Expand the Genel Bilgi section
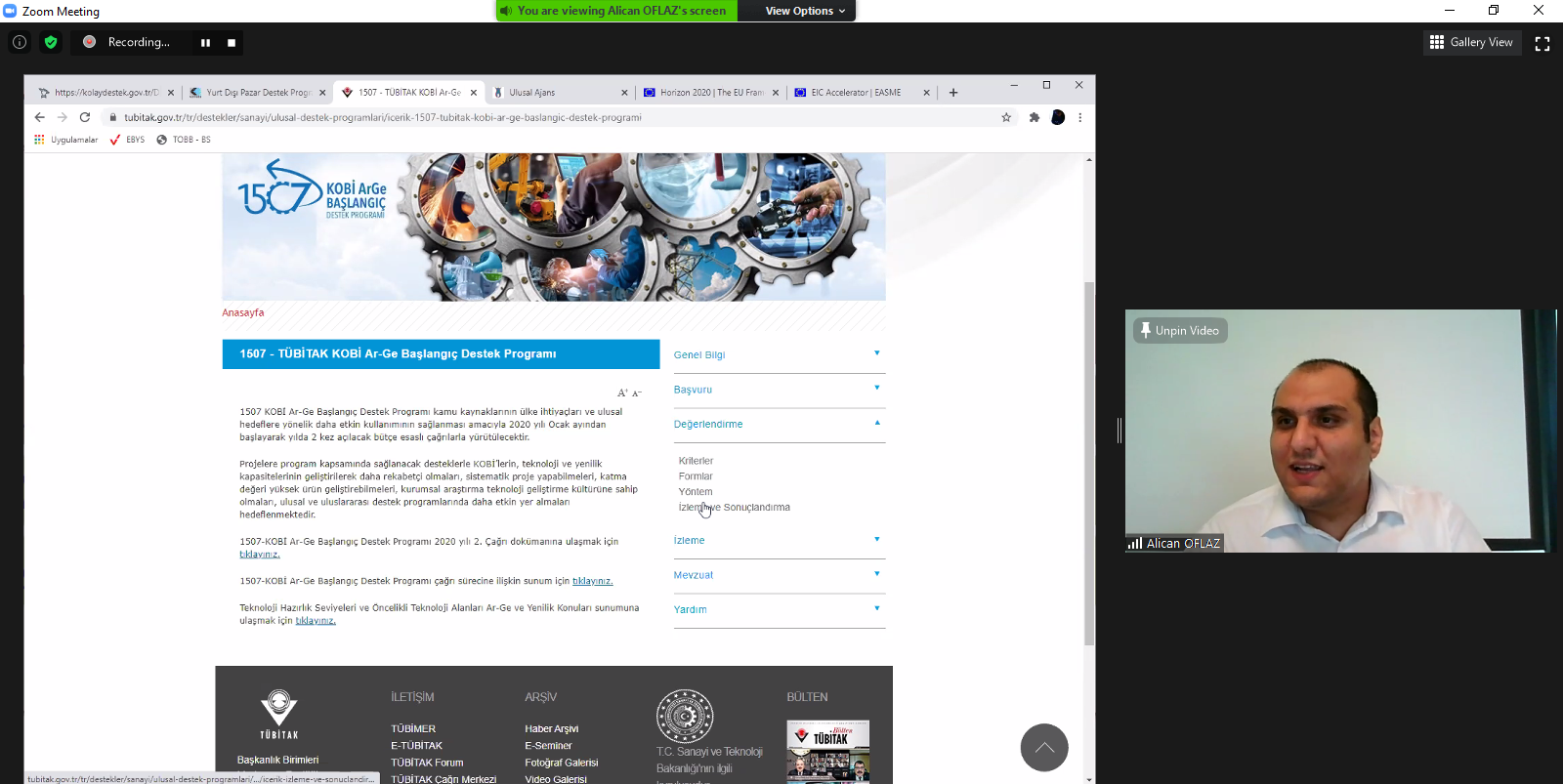The image size is (1563, 784). point(779,355)
